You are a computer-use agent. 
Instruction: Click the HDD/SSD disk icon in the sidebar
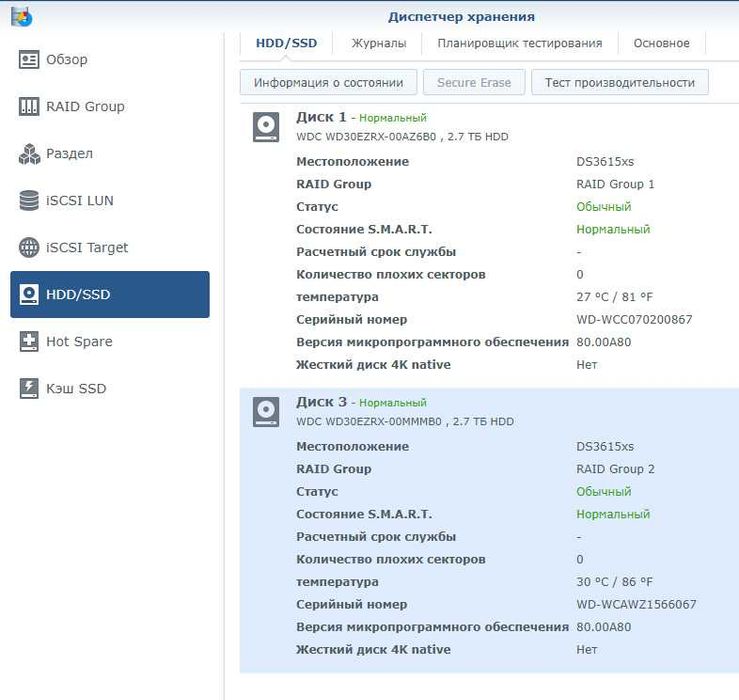click(x=29, y=295)
